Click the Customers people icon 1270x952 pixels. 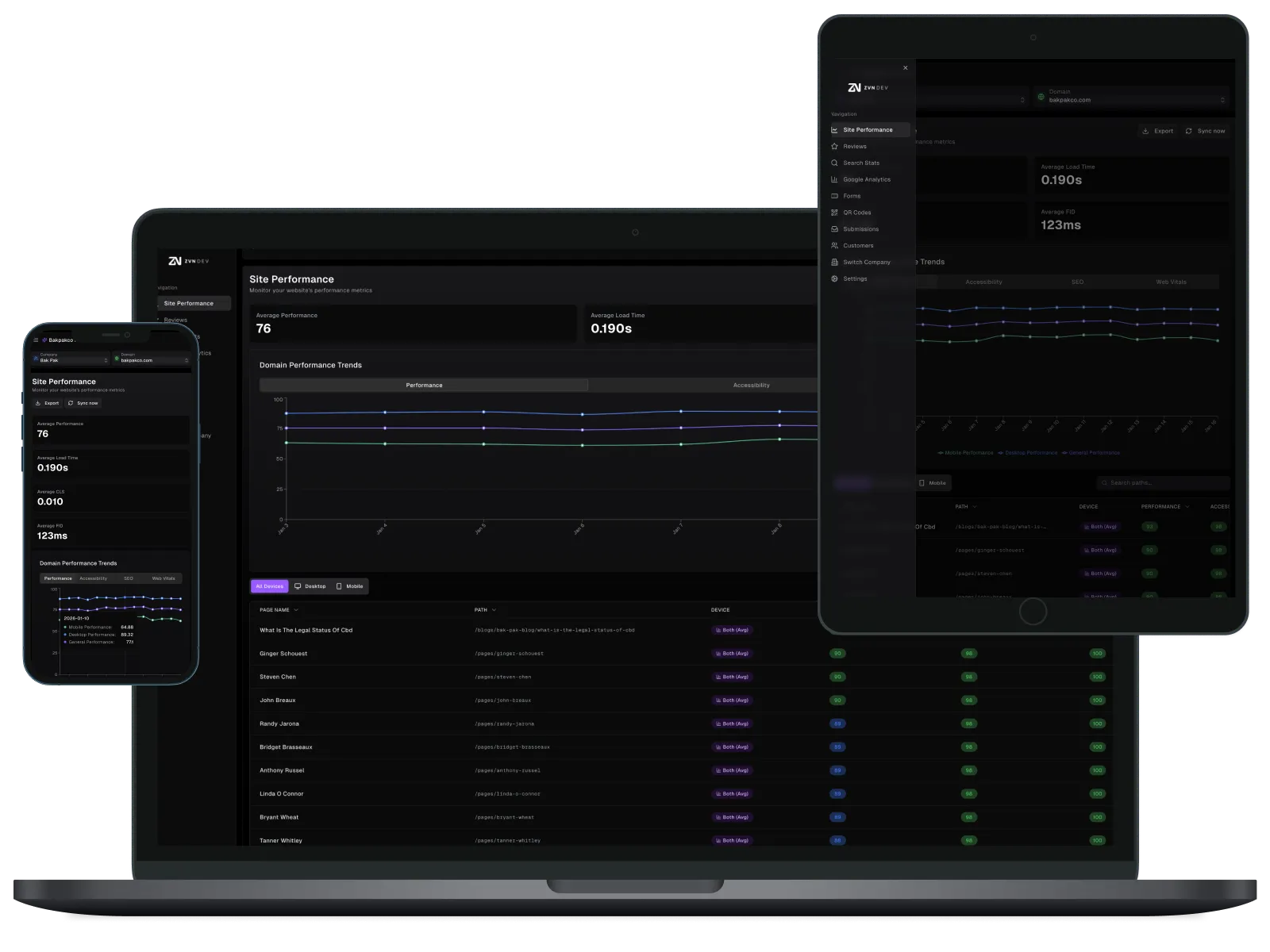[x=834, y=246]
